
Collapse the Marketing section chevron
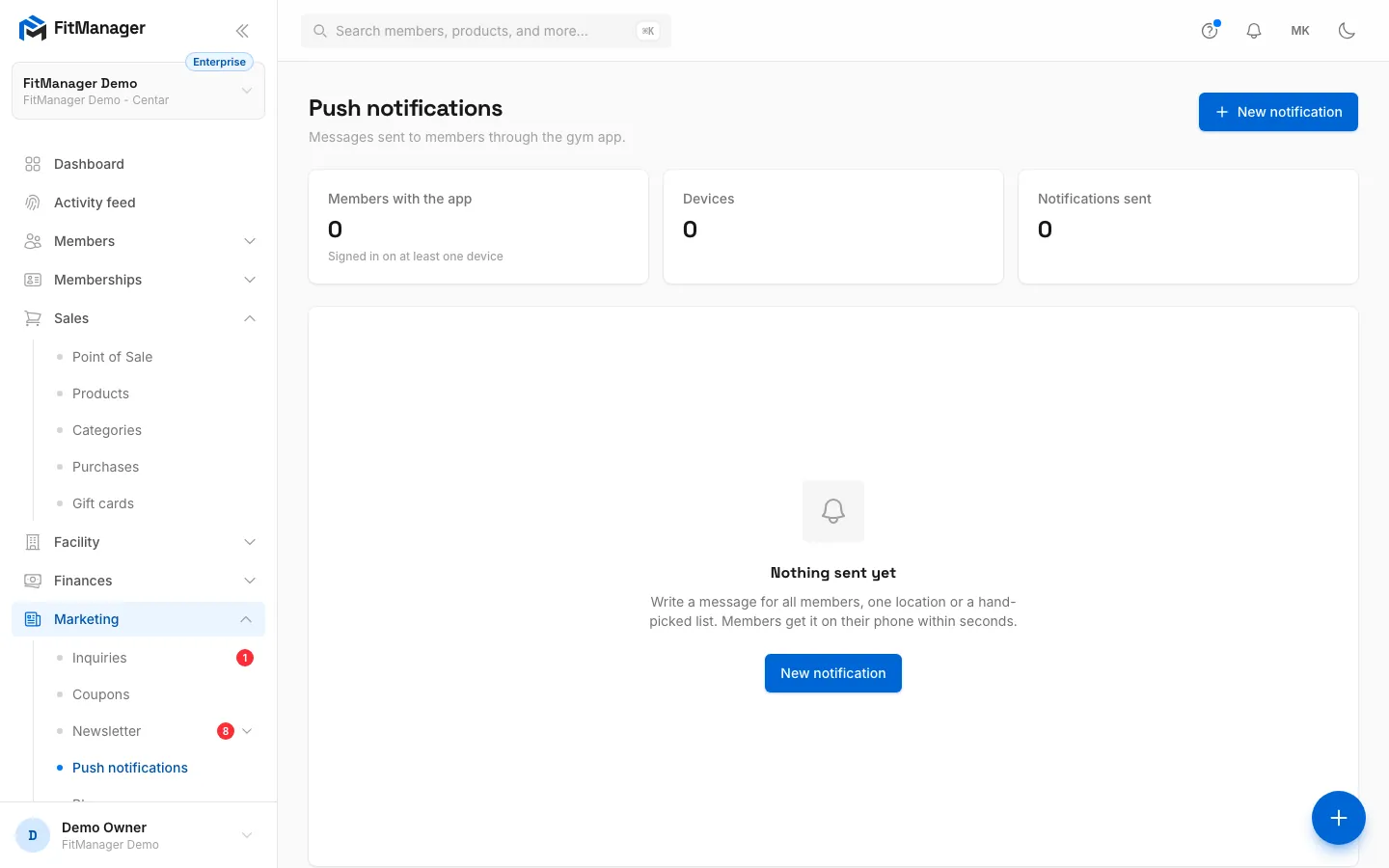click(x=246, y=619)
